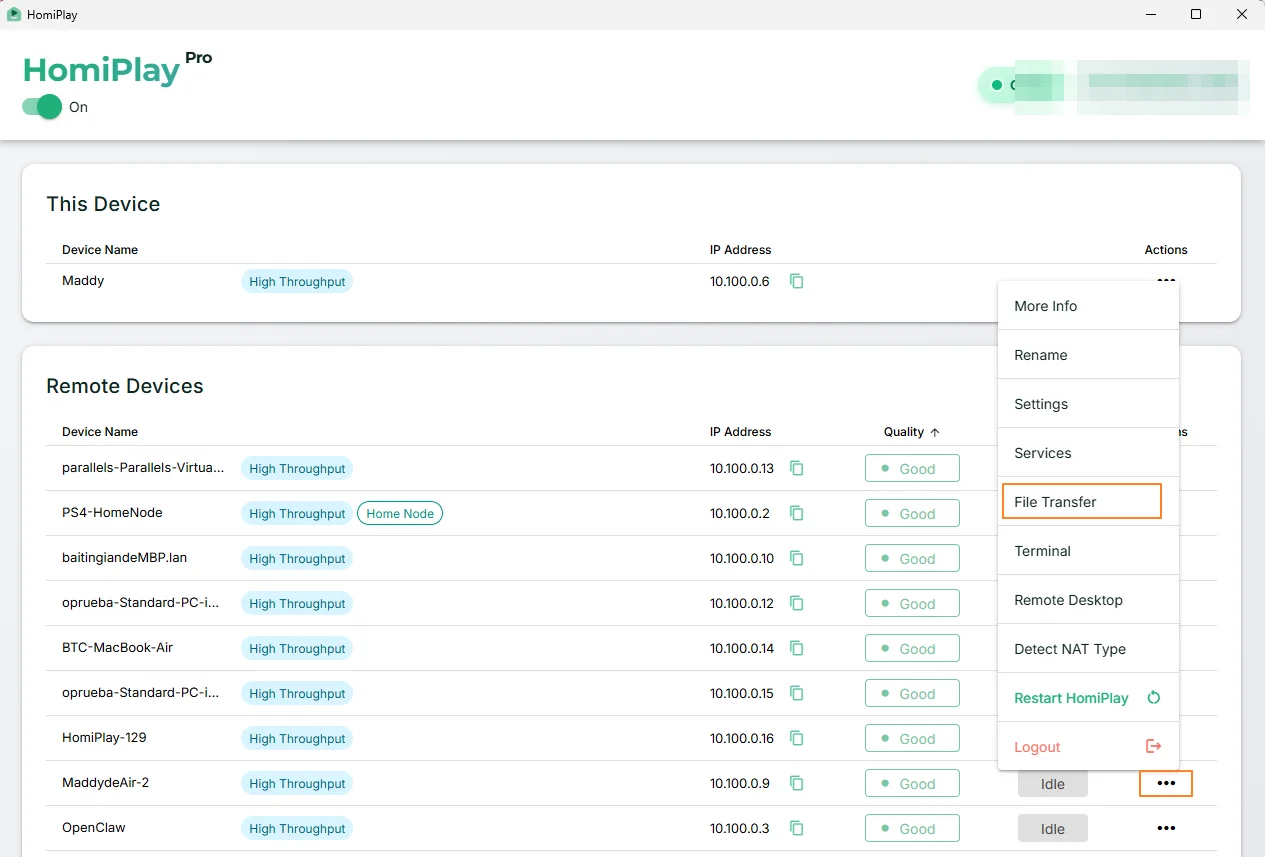
Task: Click the logout arrow icon
Action: tap(1153, 747)
